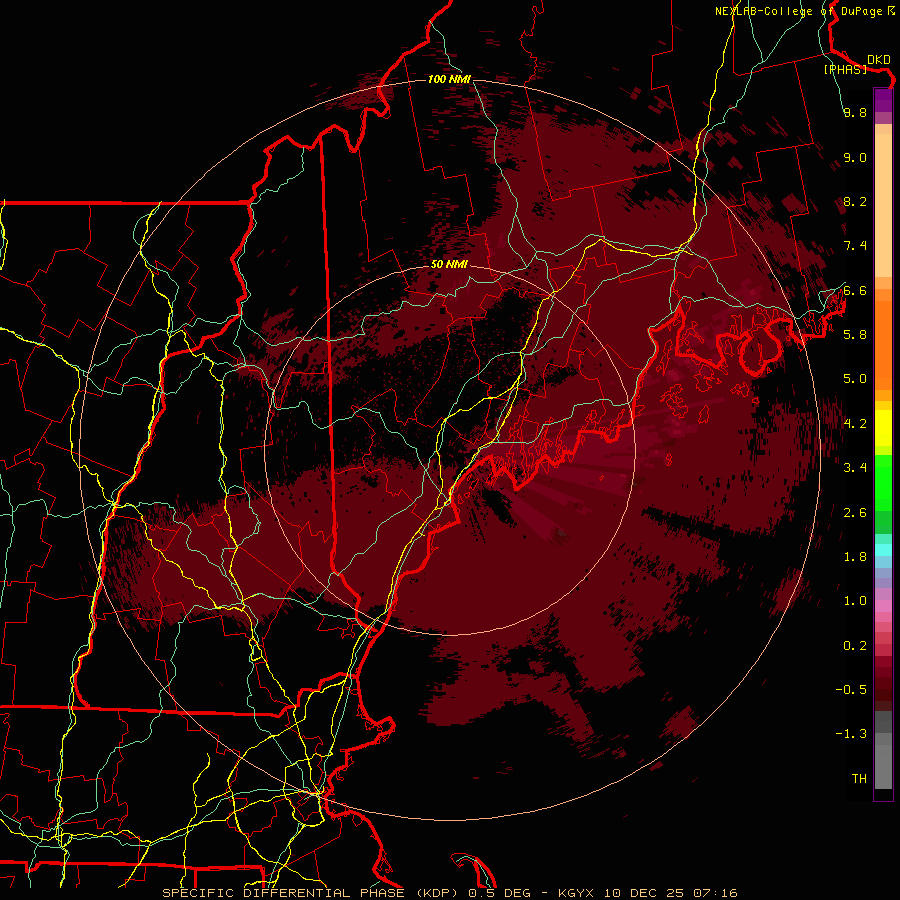Click the bright orange legend swatch
This screenshot has height=900, width=900.
tap(883, 344)
